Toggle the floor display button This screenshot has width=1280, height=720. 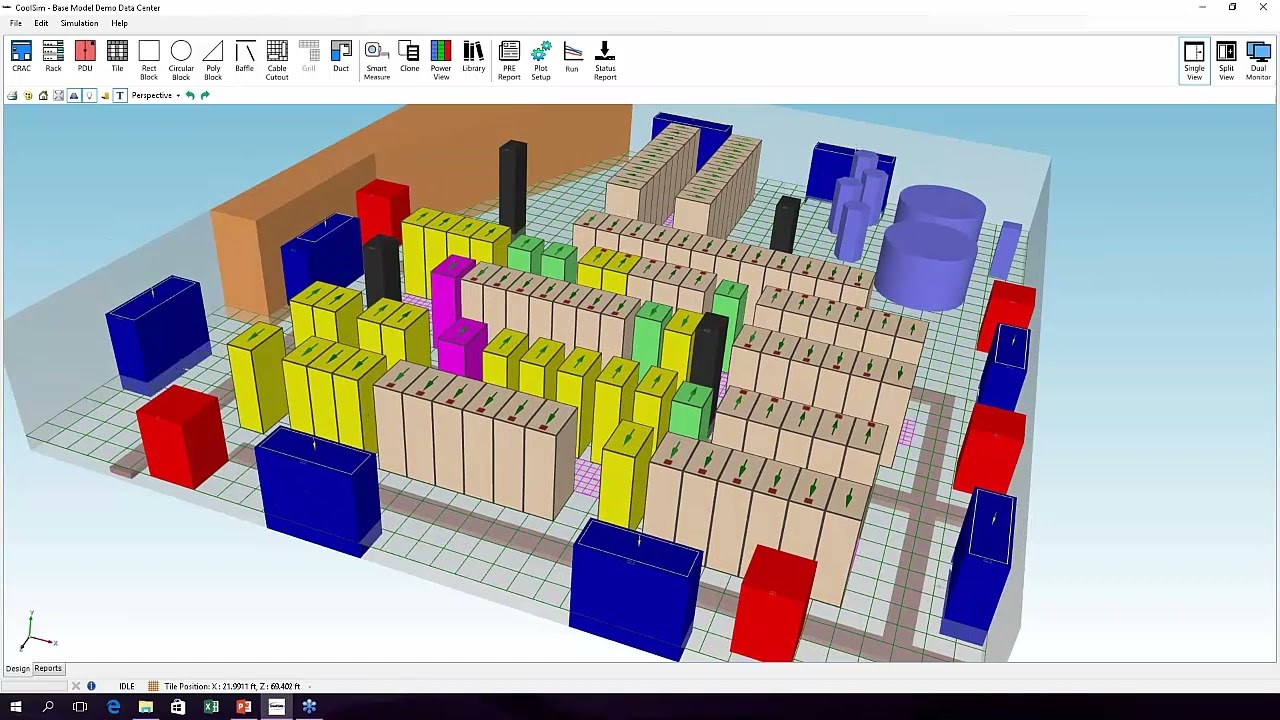tap(74, 95)
